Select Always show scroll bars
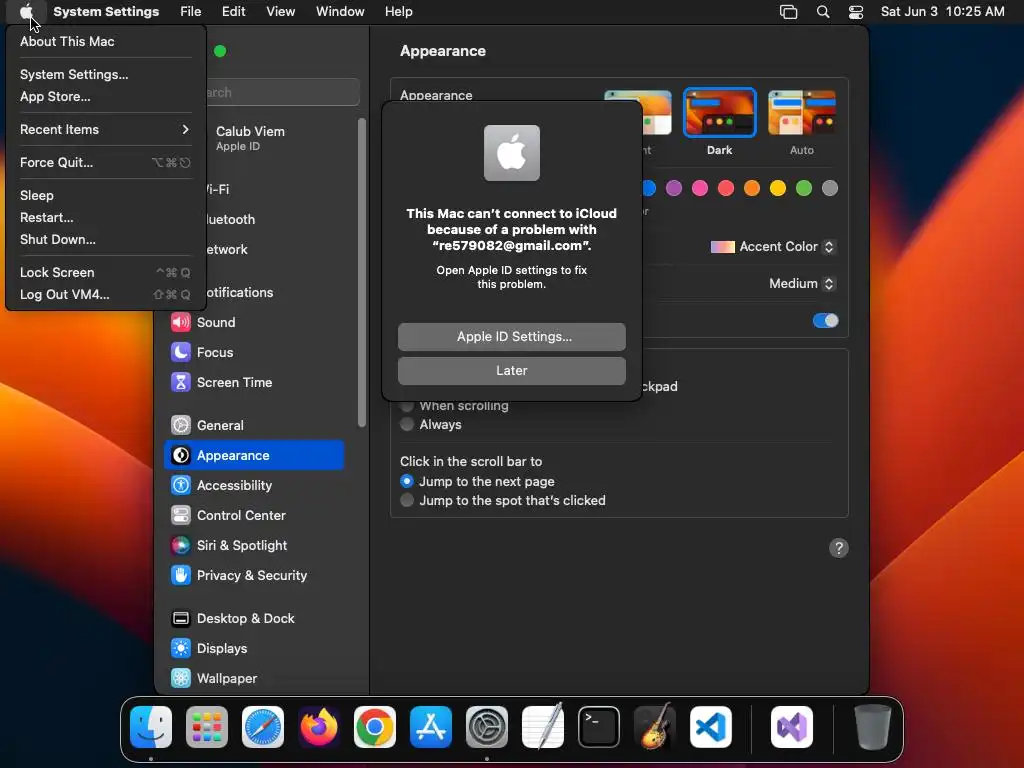The height and width of the screenshot is (768, 1024). (407, 424)
